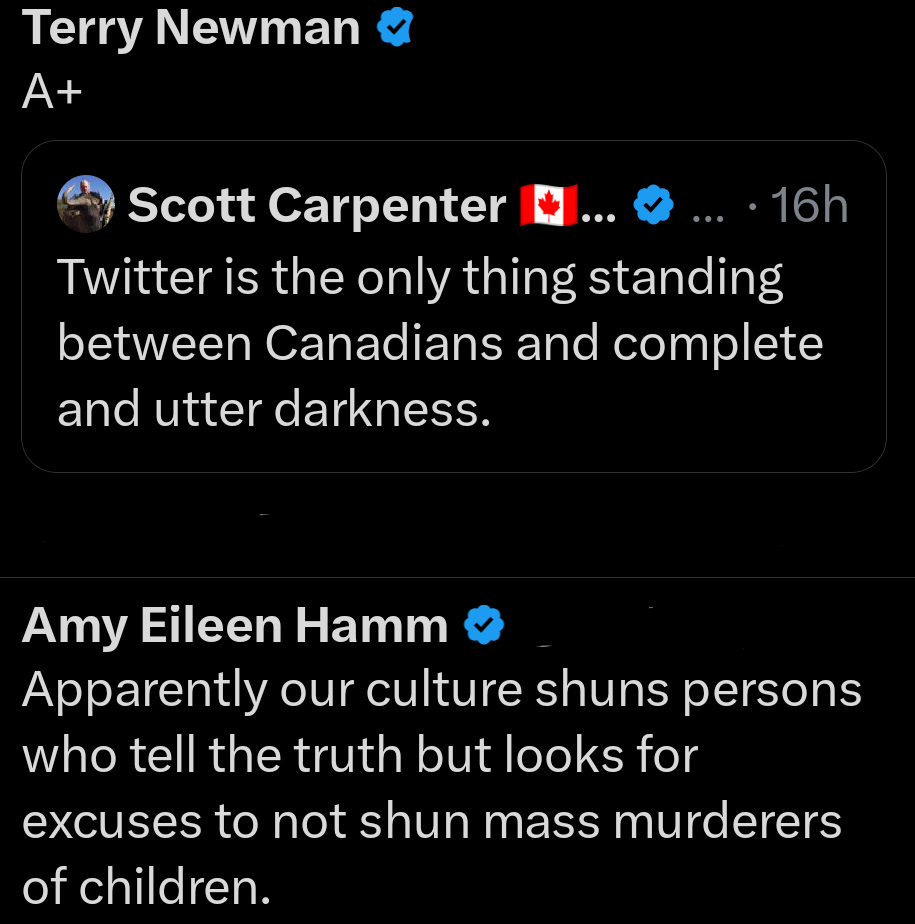This screenshot has width=915, height=924.
Task: Click Scott Carpenter's blue verified checkmark
Action: 654,207
